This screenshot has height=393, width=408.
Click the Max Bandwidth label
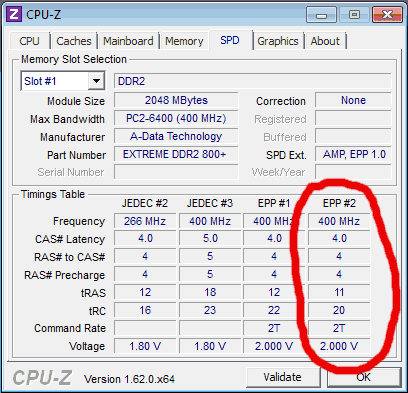point(67,119)
